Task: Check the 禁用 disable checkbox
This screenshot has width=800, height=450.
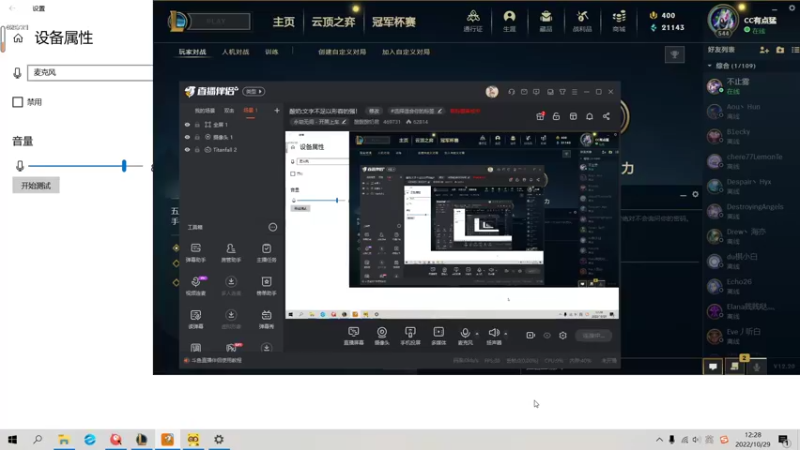Action: (x=17, y=102)
